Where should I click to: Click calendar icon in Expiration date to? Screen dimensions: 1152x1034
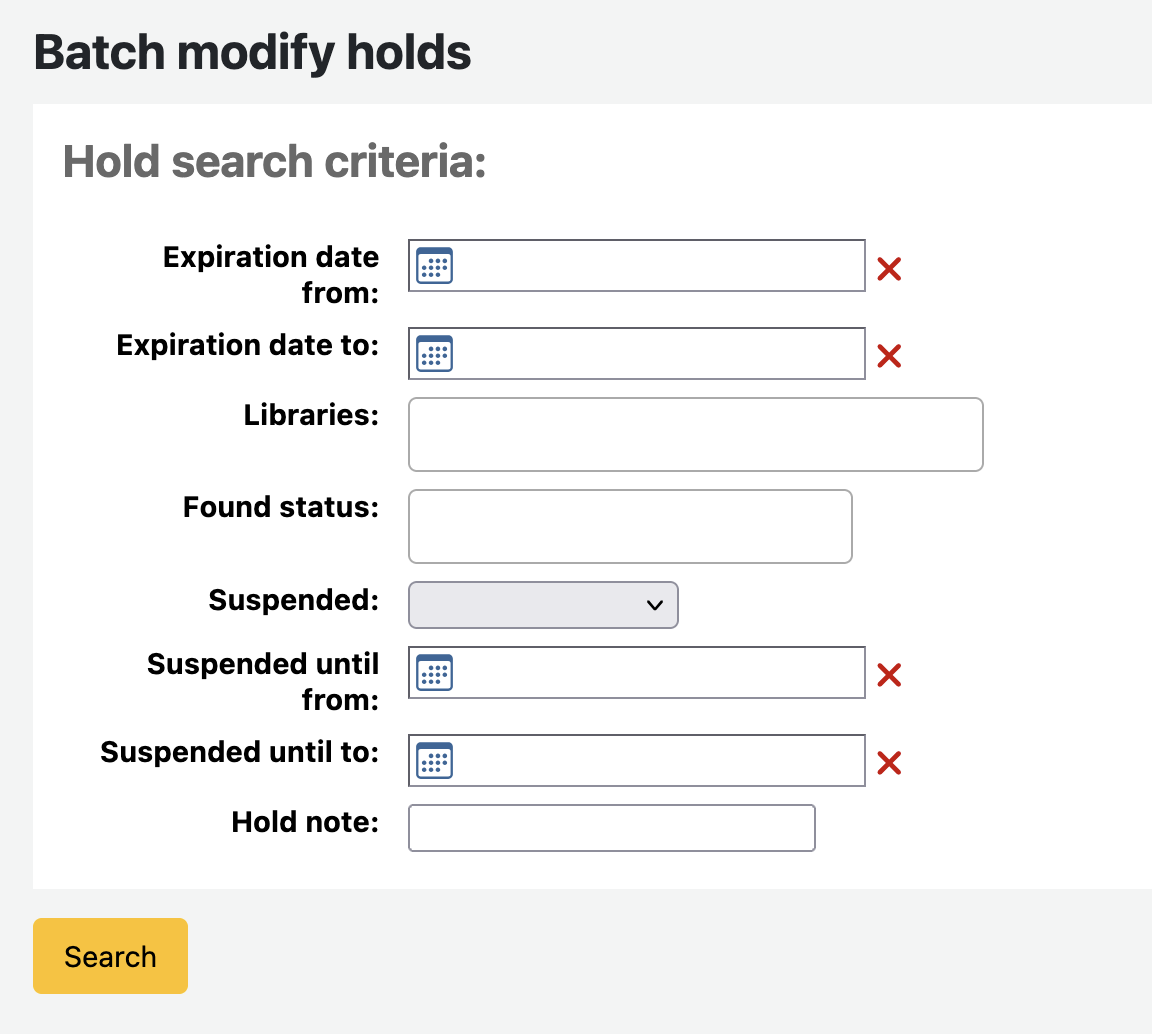[x=434, y=354]
